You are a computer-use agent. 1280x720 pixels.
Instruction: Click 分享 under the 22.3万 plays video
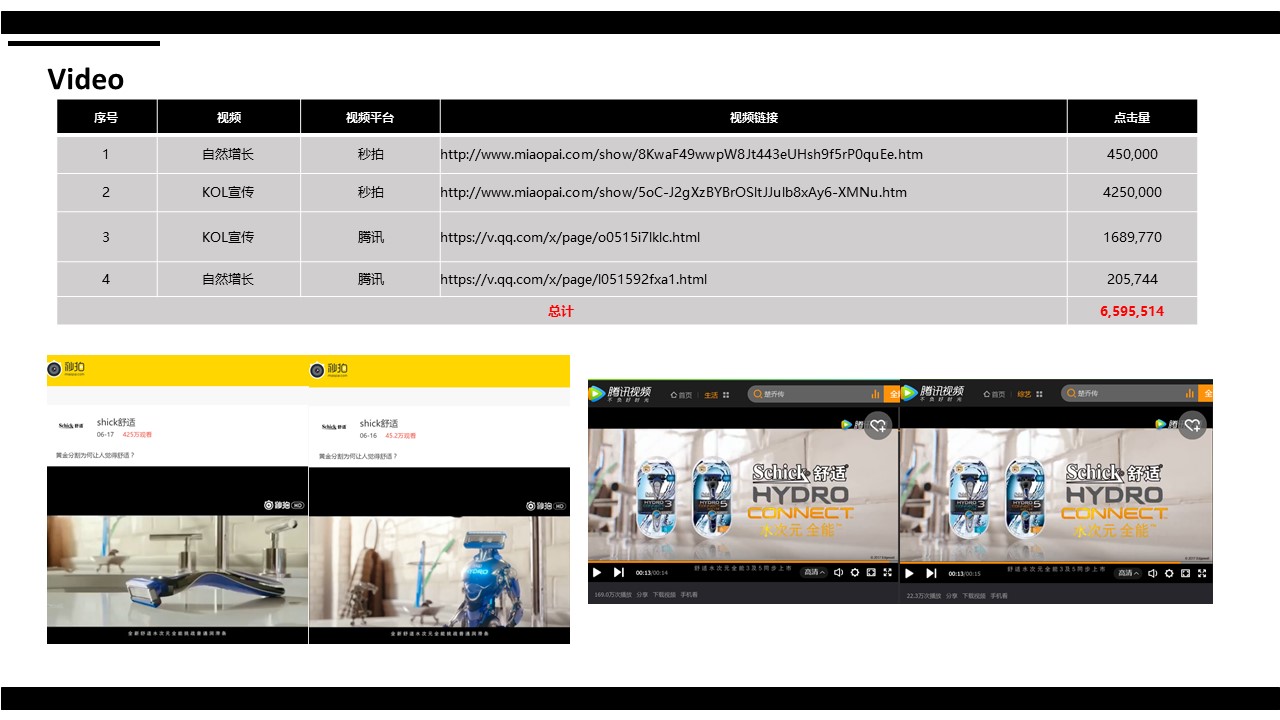951,595
